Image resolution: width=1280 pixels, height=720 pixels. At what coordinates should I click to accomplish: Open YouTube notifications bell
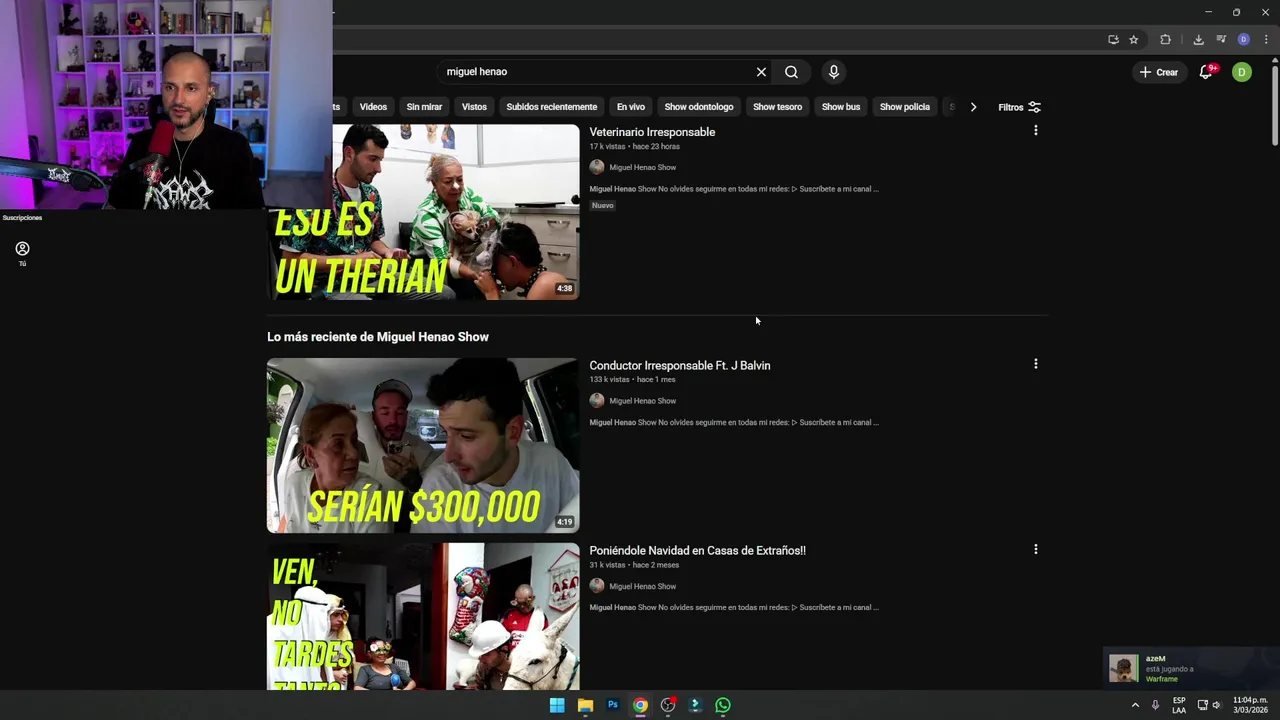click(x=1206, y=72)
